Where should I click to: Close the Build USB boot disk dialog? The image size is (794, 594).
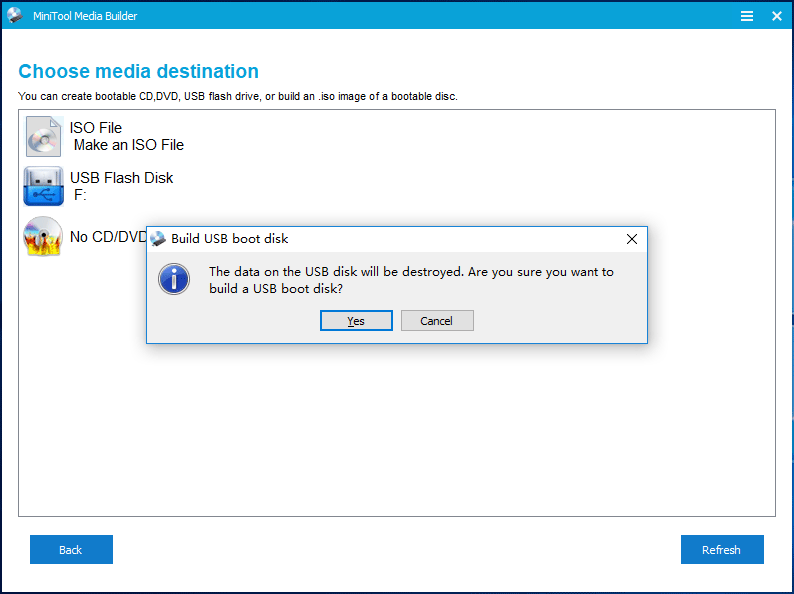[631, 239]
